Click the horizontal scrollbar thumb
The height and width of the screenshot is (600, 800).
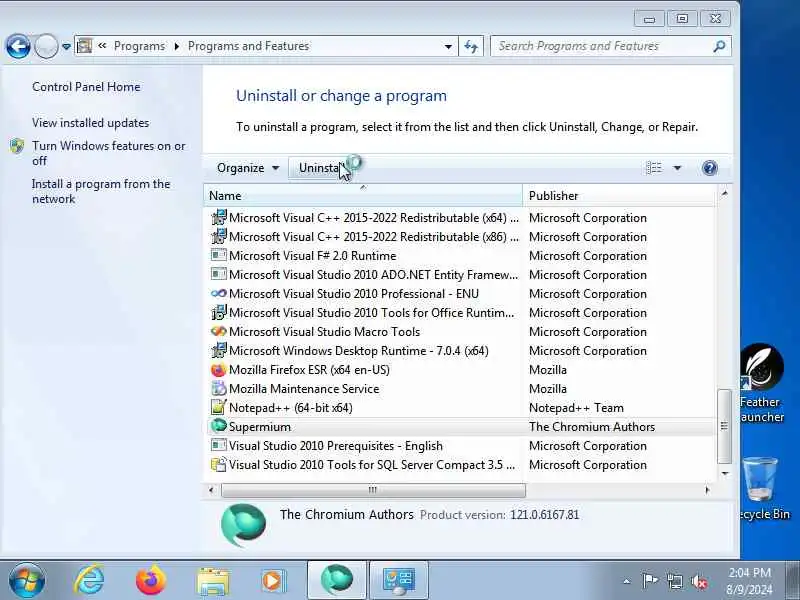click(x=373, y=490)
